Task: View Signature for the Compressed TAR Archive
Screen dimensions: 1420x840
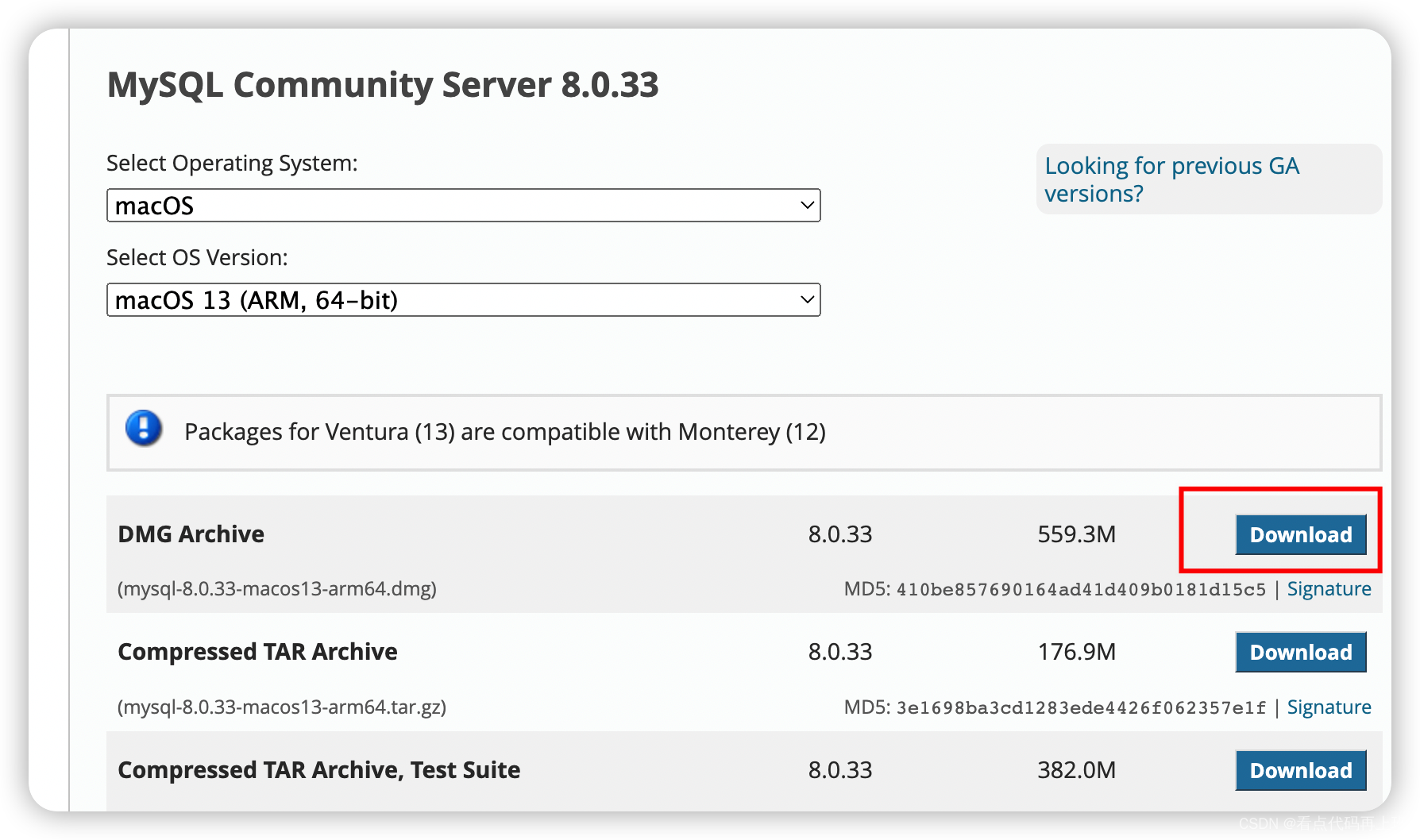Action: (x=1328, y=707)
